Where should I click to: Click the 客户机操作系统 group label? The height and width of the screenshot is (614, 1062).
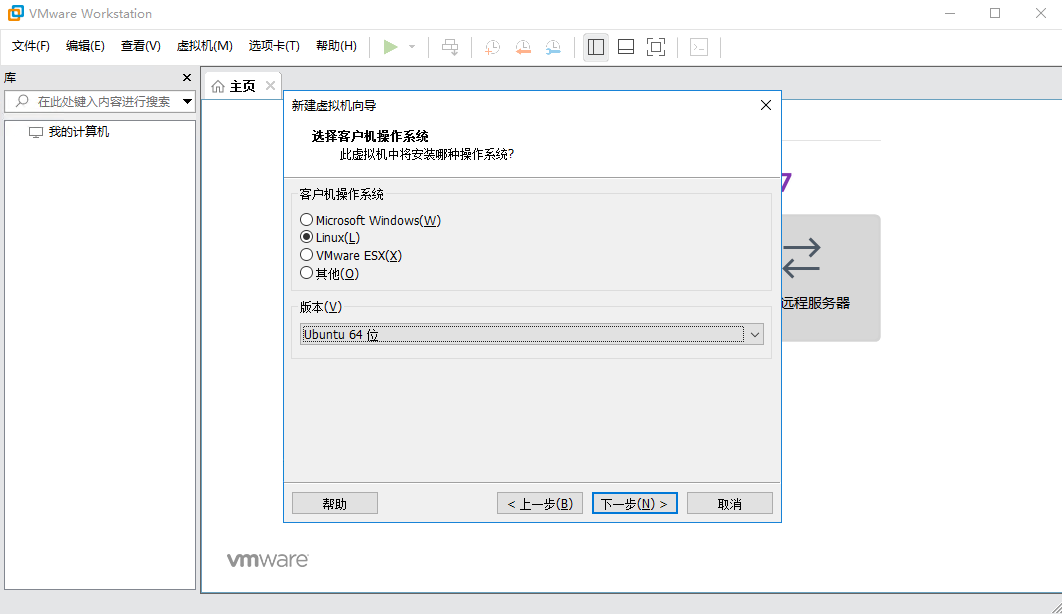(341, 194)
